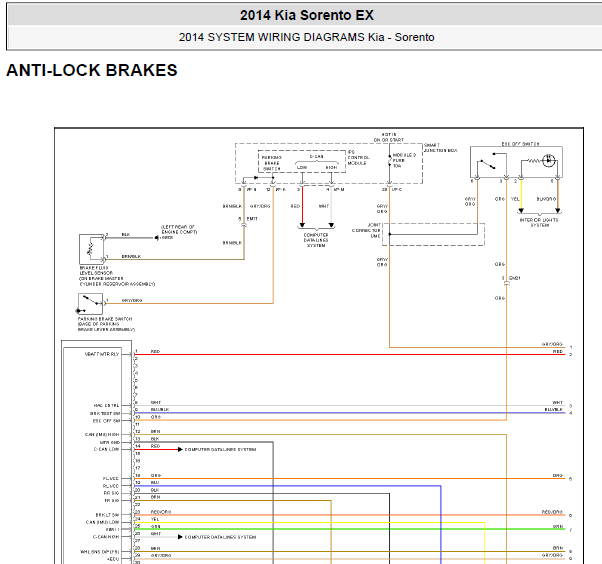Click the arrowhead on pin 14 RED wire

click(180, 450)
